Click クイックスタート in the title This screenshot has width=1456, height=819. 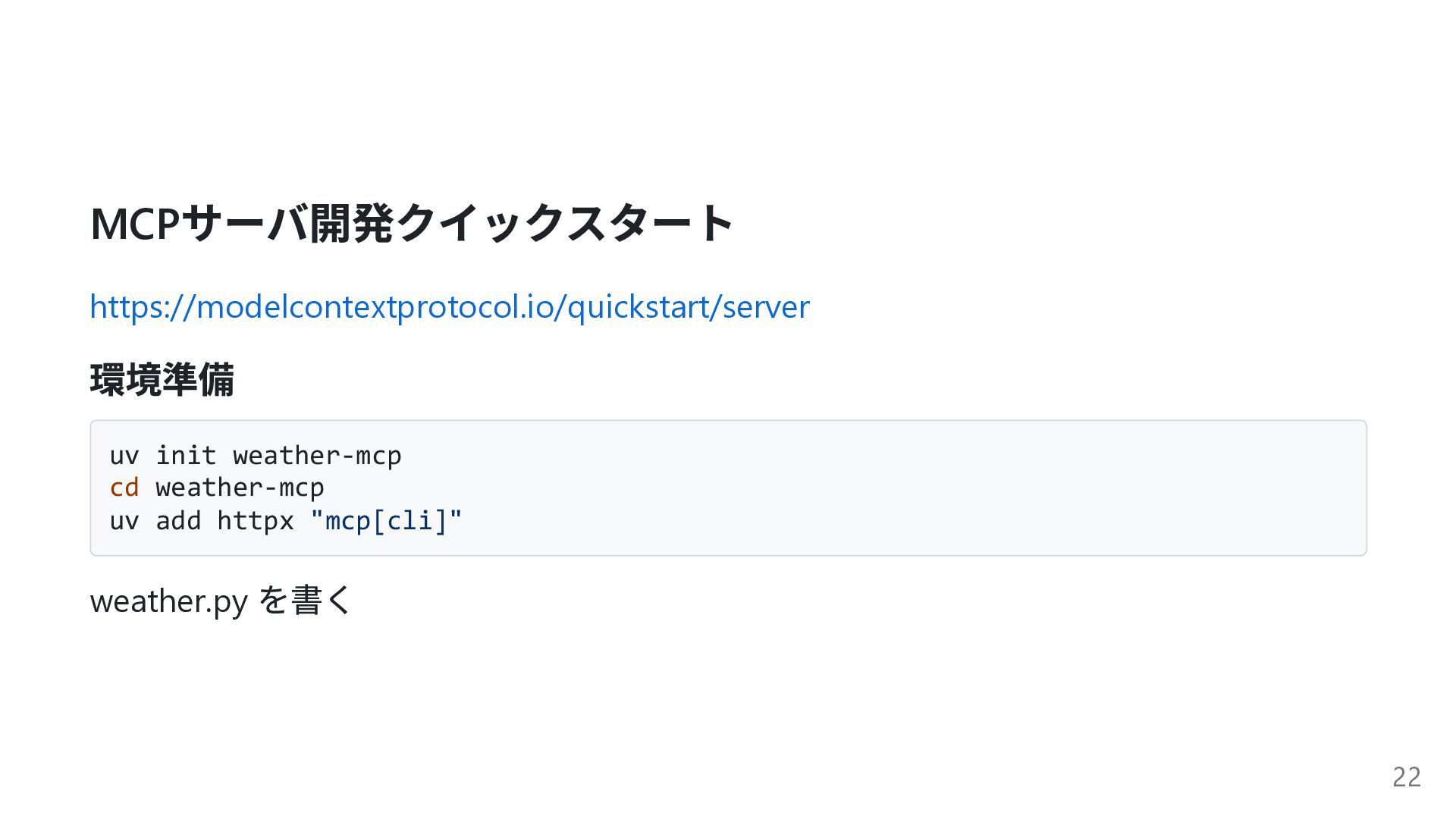564,223
